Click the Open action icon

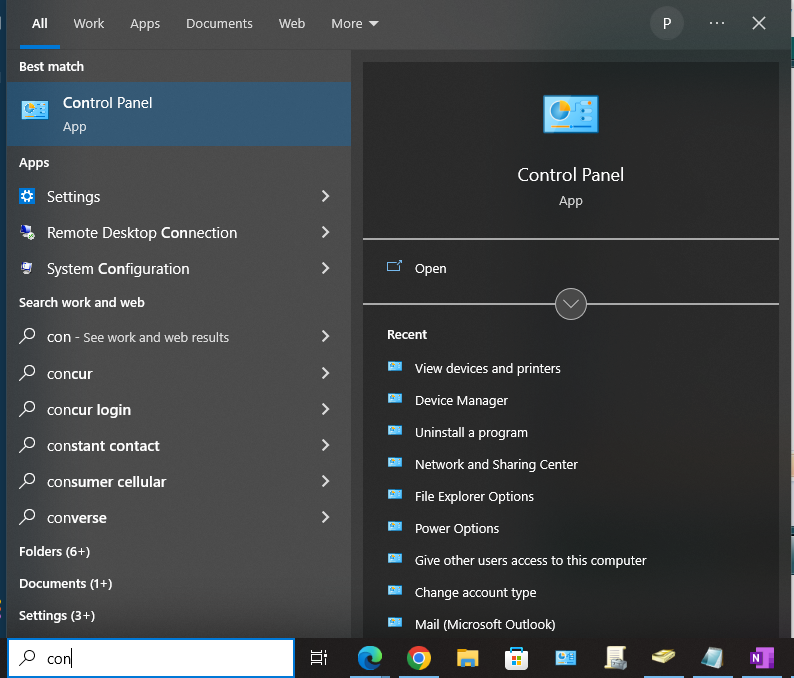[394, 266]
